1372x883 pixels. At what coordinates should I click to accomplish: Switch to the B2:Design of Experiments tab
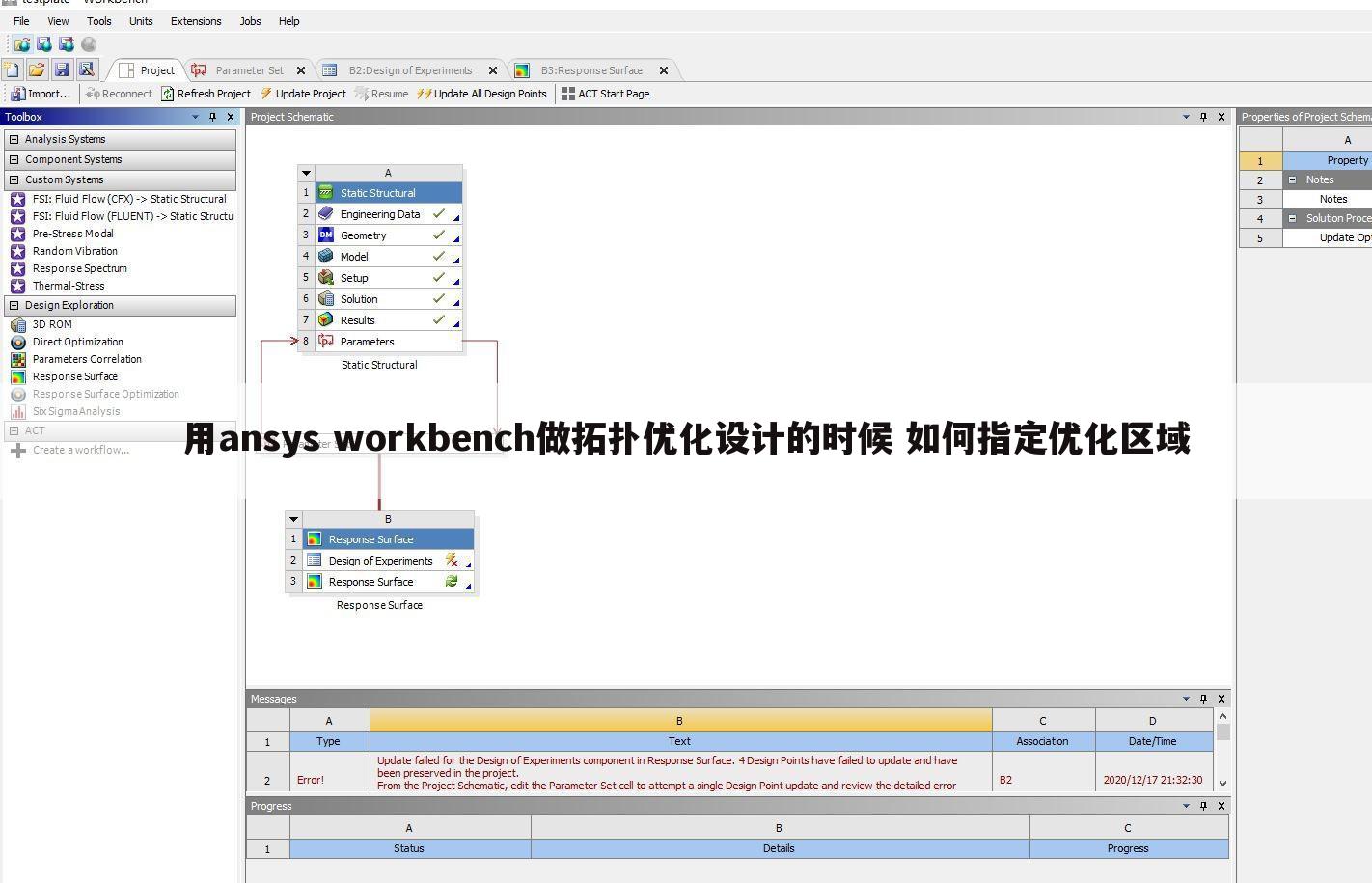point(411,69)
